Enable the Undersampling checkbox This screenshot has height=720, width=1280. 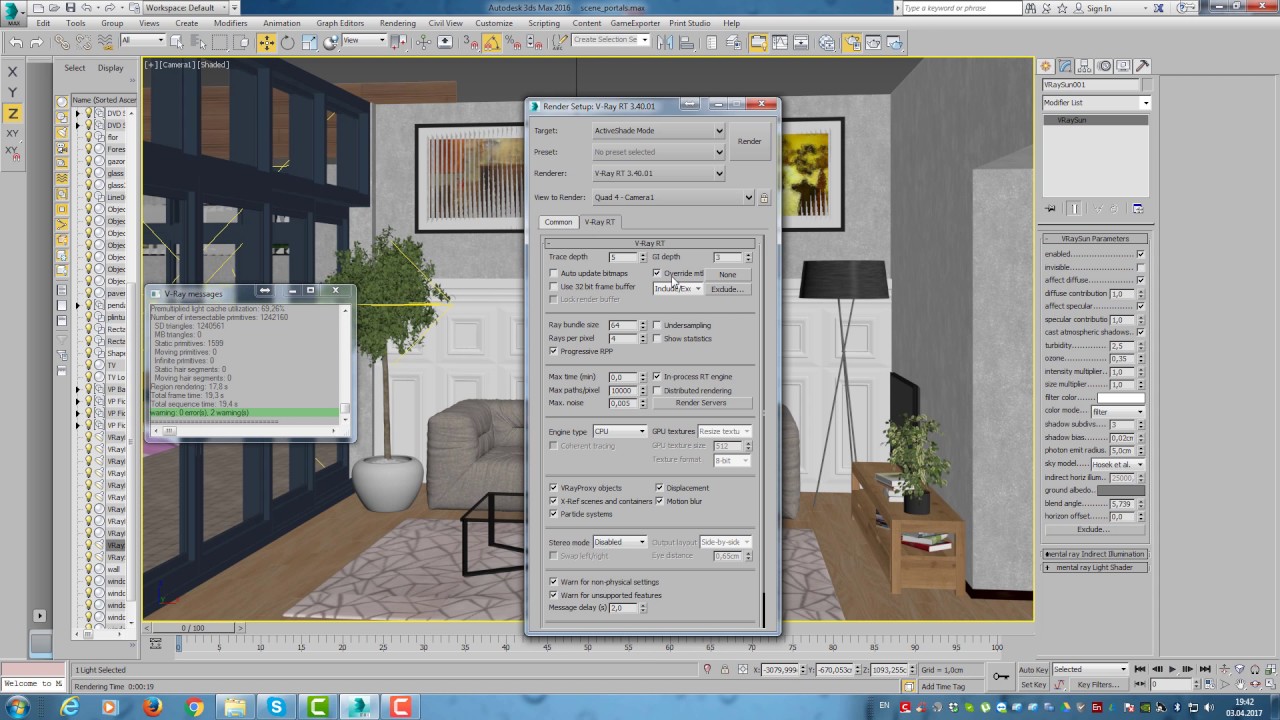657,325
